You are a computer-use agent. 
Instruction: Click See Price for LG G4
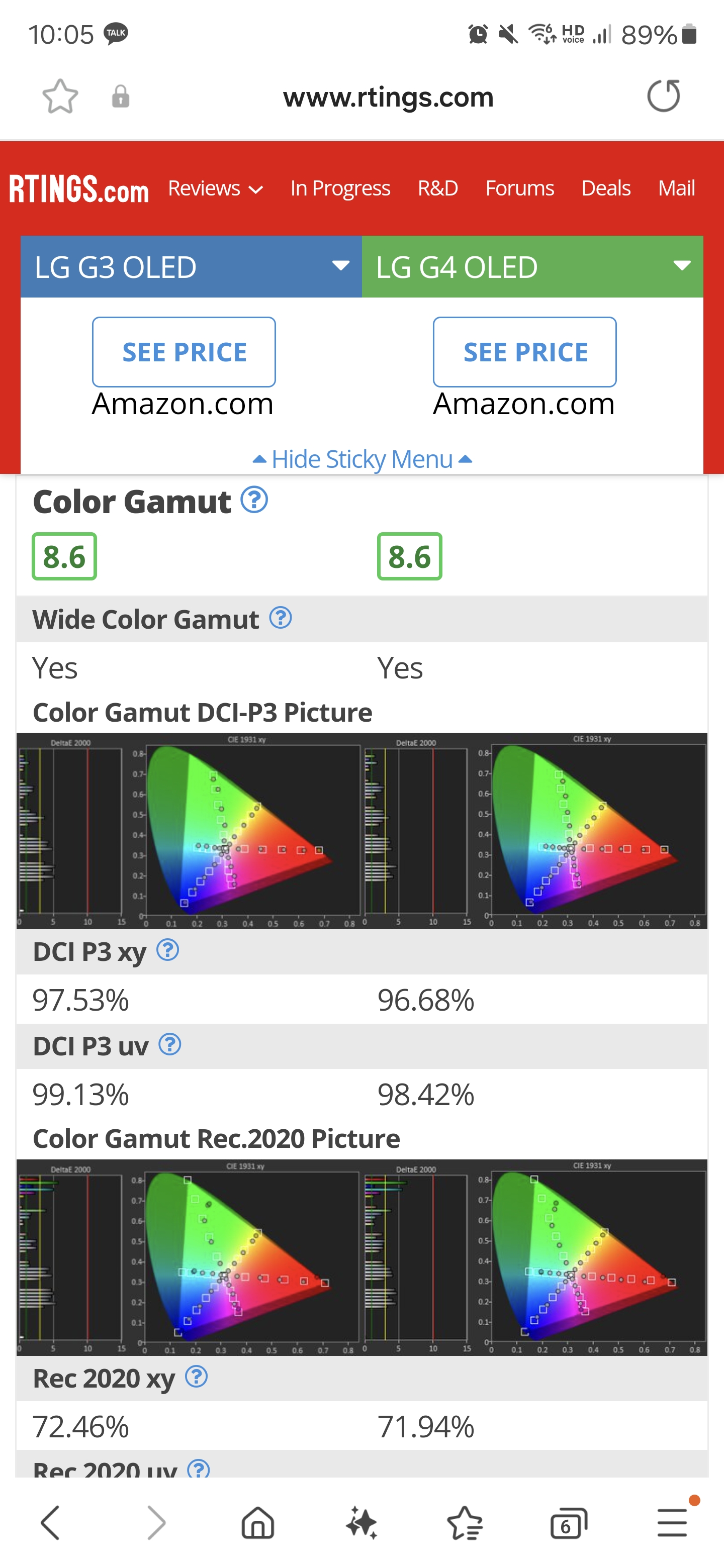(525, 352)
